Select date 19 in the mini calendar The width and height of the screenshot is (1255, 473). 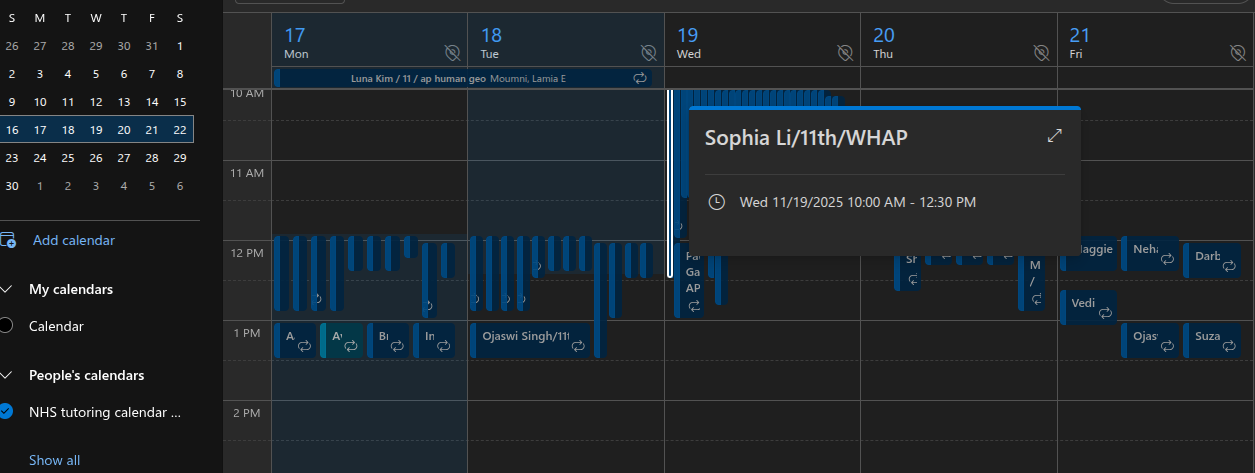(x=96, y=130)
